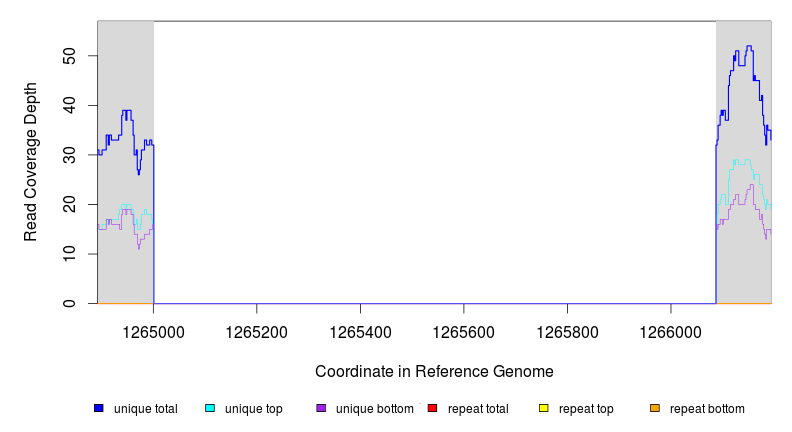Click the "Read Coverage Depth" axis title
Screen dimensions: 792x432
tap(31, 162)
